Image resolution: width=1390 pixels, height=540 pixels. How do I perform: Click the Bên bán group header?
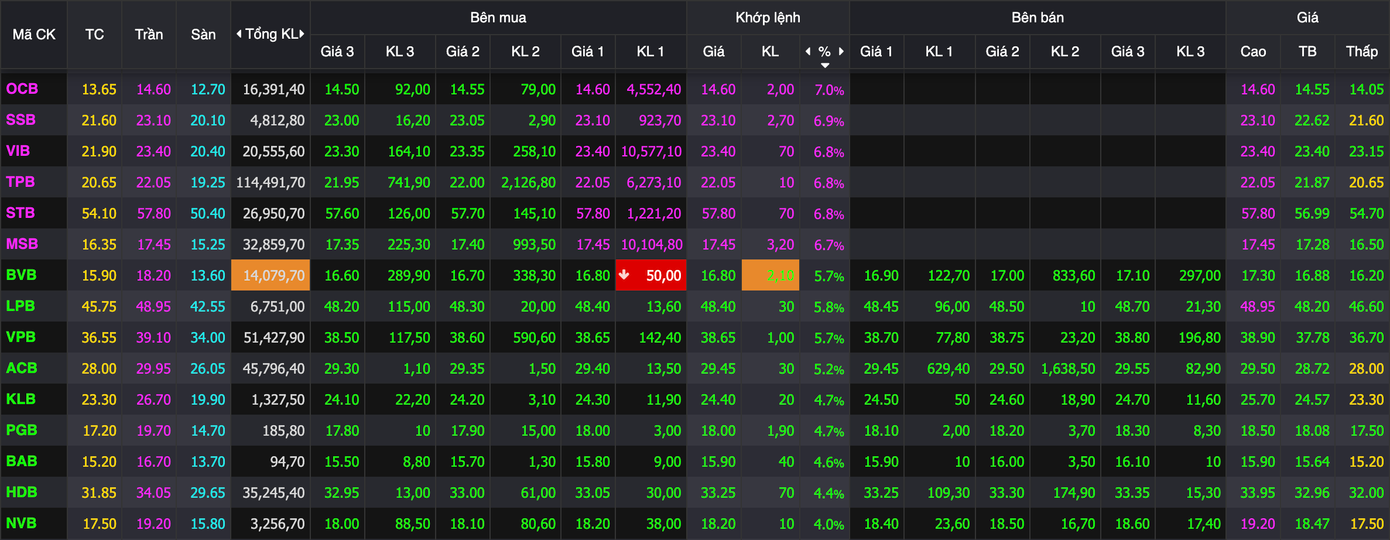[1037, 17]
